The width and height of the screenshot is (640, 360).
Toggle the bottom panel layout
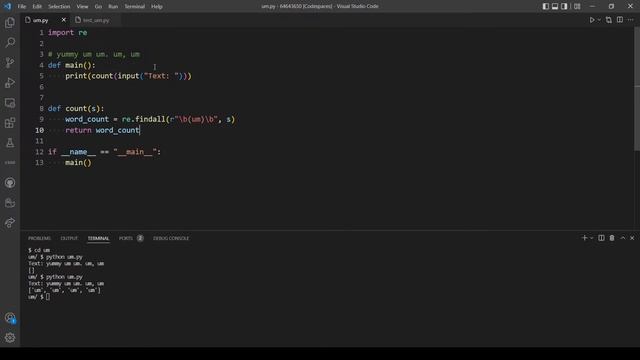555,6
